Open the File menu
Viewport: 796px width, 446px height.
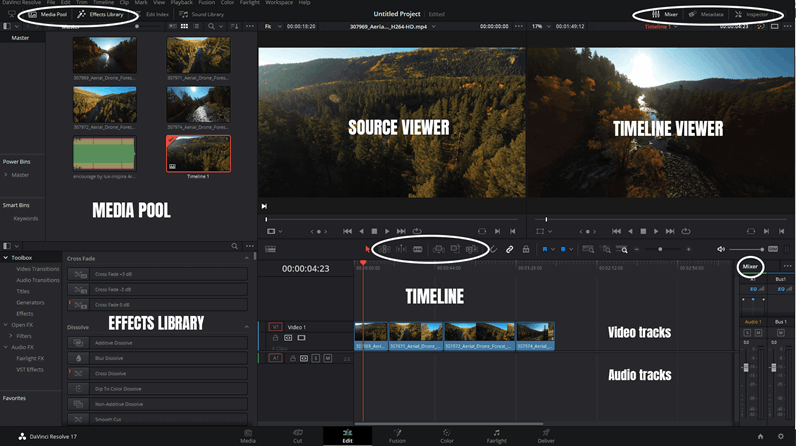(53, 3)
